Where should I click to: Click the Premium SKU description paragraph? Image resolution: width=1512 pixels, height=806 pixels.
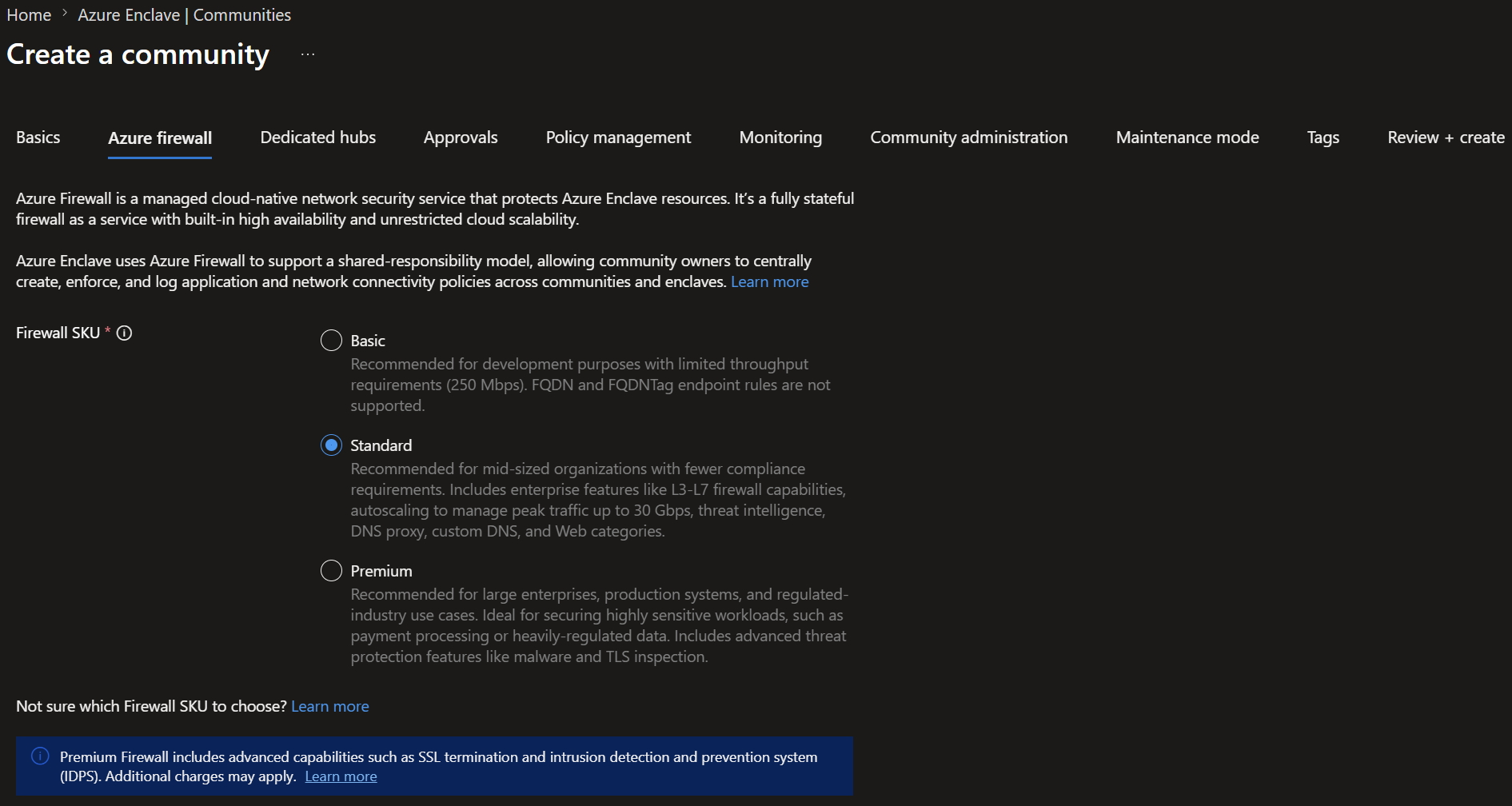[x=599, y=625]
